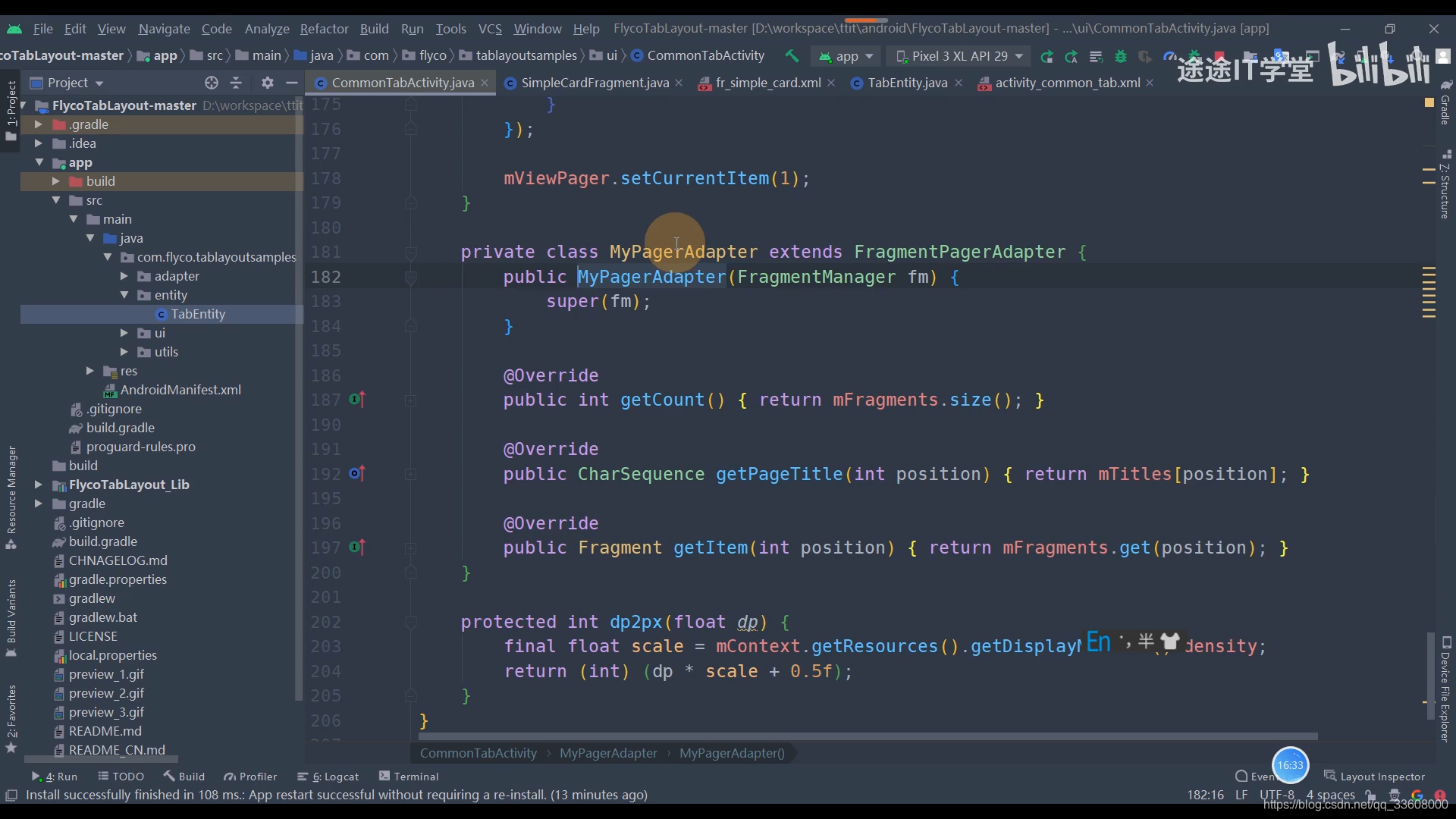Open Project panel settings gear

(267, 83)
